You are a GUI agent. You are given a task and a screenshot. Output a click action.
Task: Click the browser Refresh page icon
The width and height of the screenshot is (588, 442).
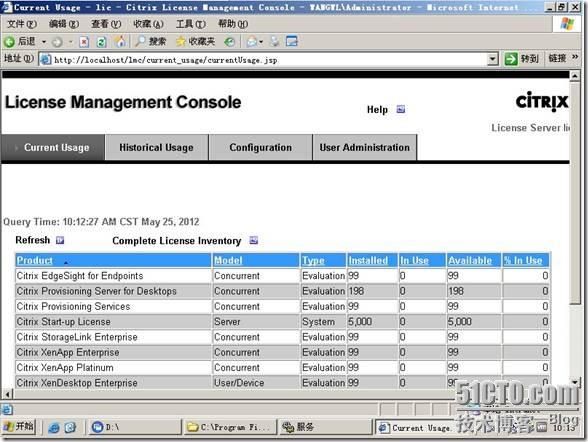[101, 42]
